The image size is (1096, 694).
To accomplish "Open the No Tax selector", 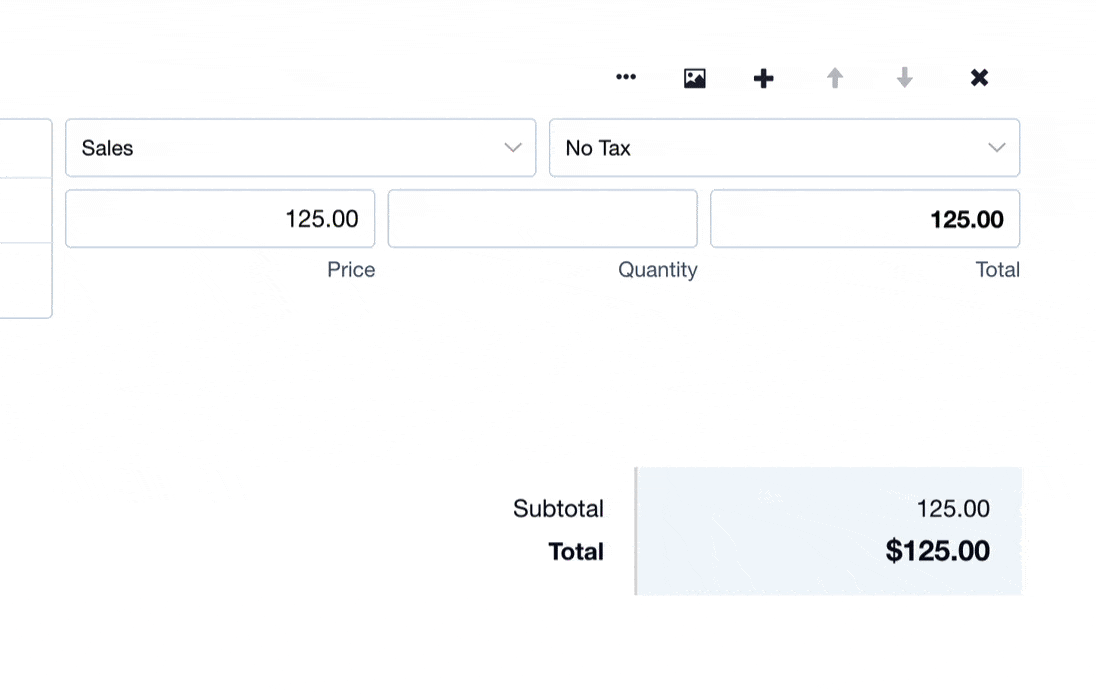I will click(x=784, y=148).
